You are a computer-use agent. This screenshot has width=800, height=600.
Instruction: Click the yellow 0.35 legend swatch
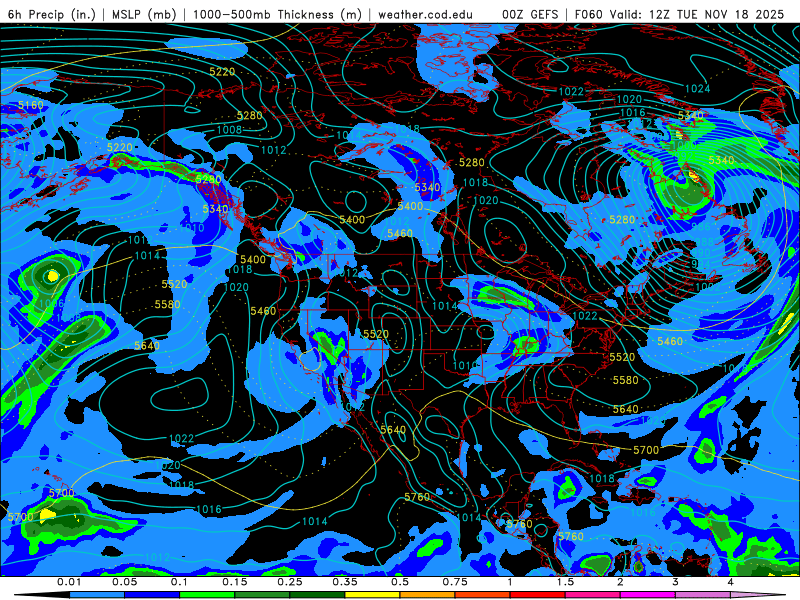tap(372, 595)
